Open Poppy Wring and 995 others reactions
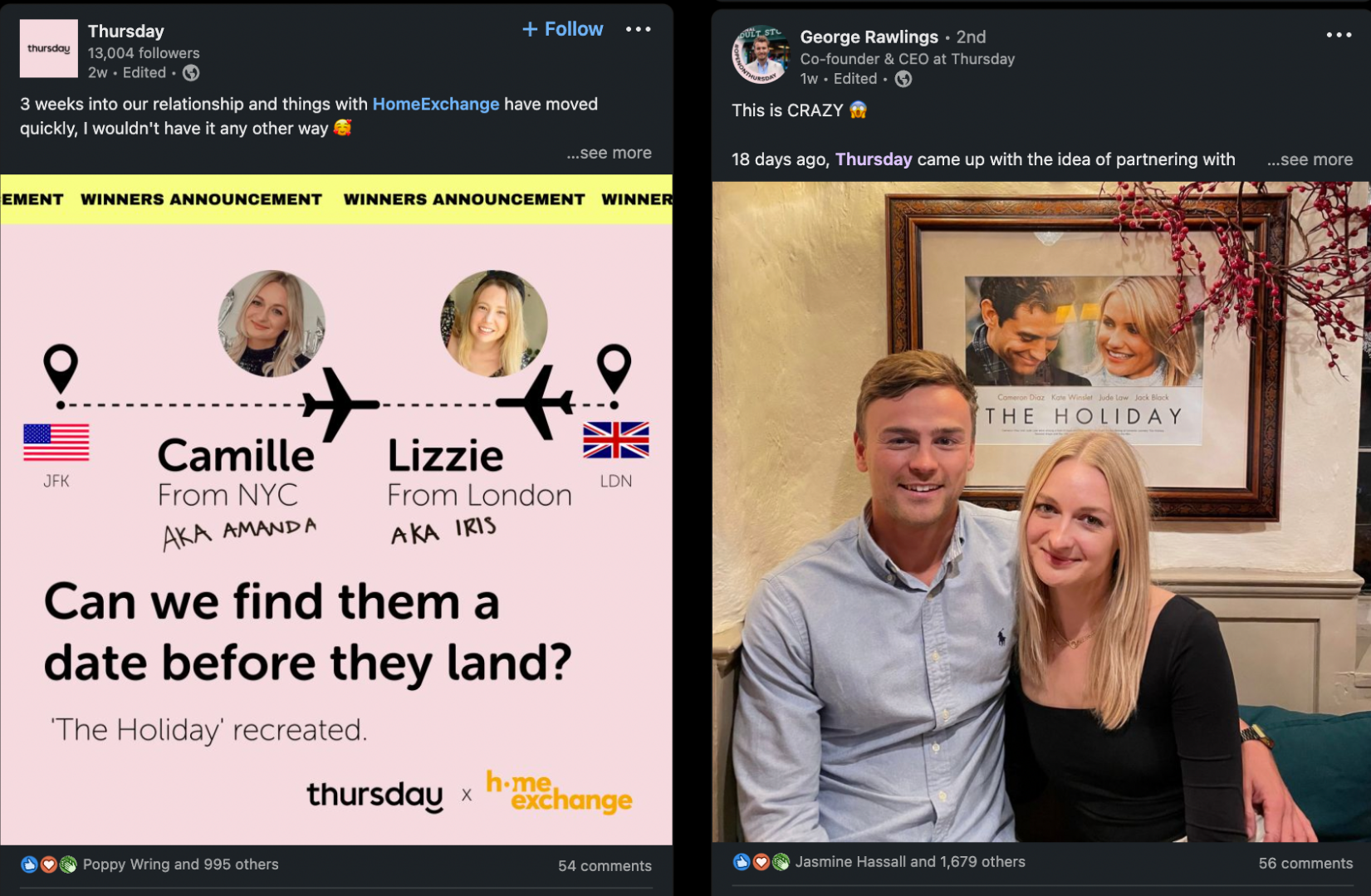 coord(180,864)
